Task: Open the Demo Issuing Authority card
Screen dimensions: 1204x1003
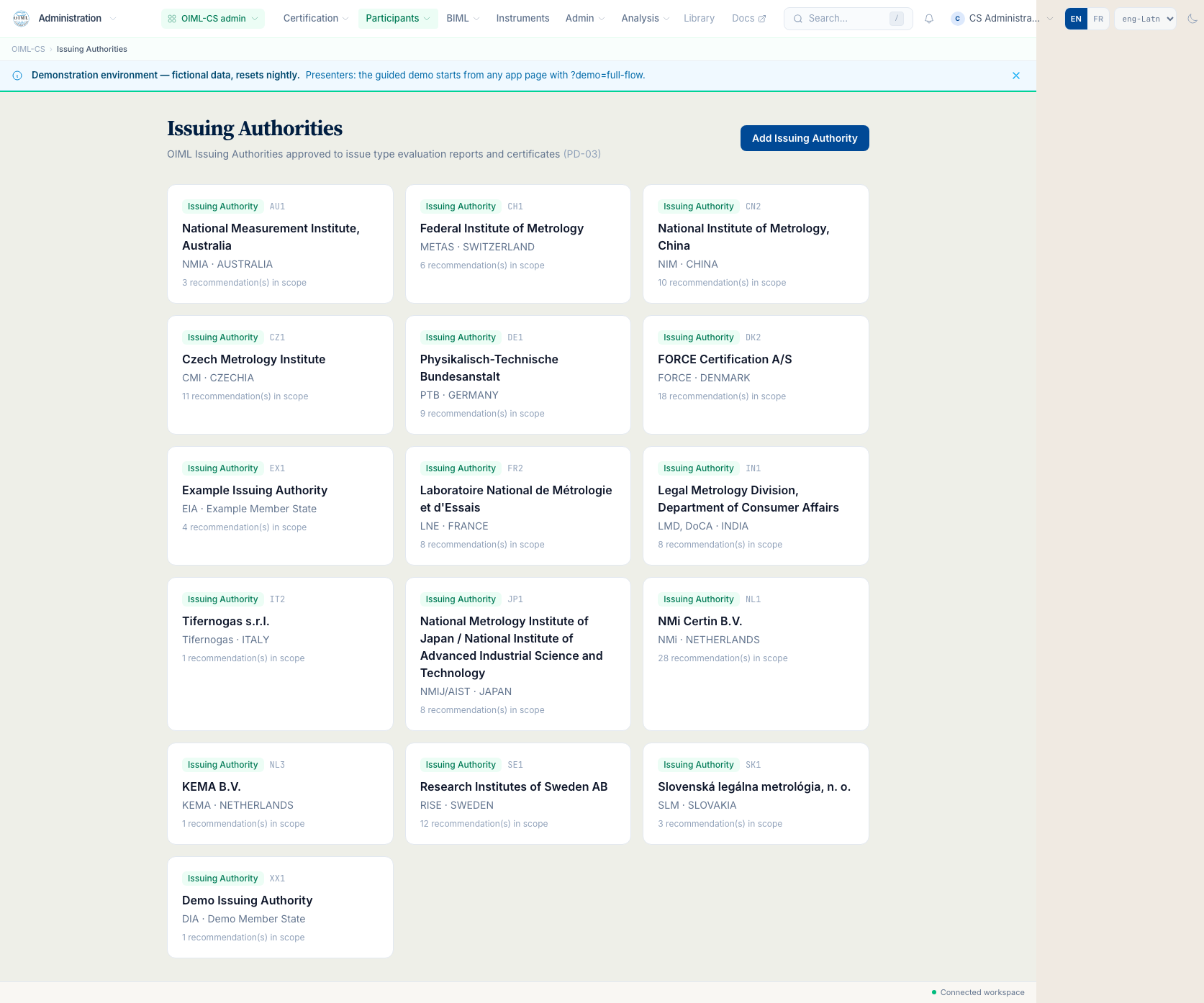Action: click(280, 907)
